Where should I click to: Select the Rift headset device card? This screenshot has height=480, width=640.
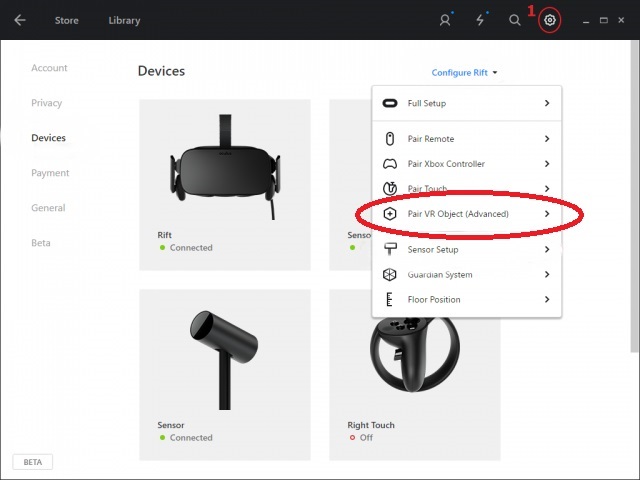[225, 184]
